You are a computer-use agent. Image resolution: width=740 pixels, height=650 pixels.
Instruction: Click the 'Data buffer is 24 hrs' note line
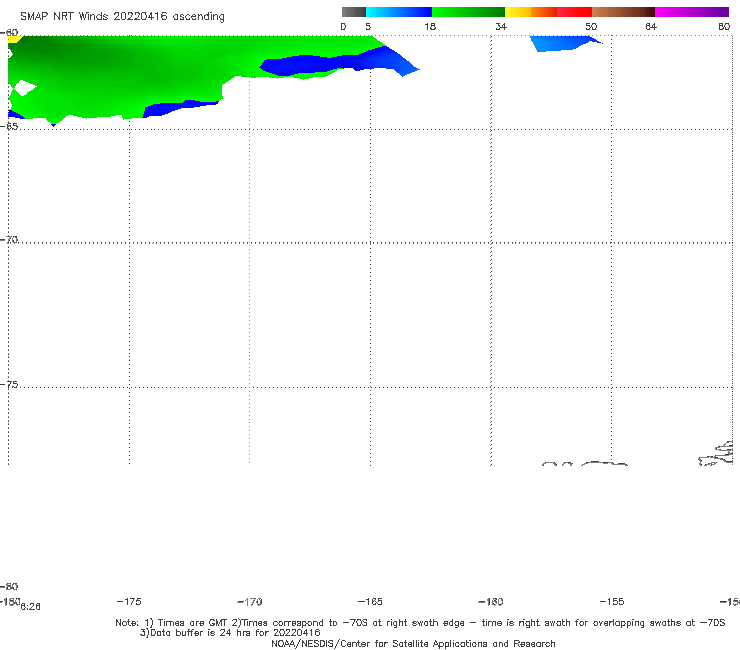(x=230, y=633)
